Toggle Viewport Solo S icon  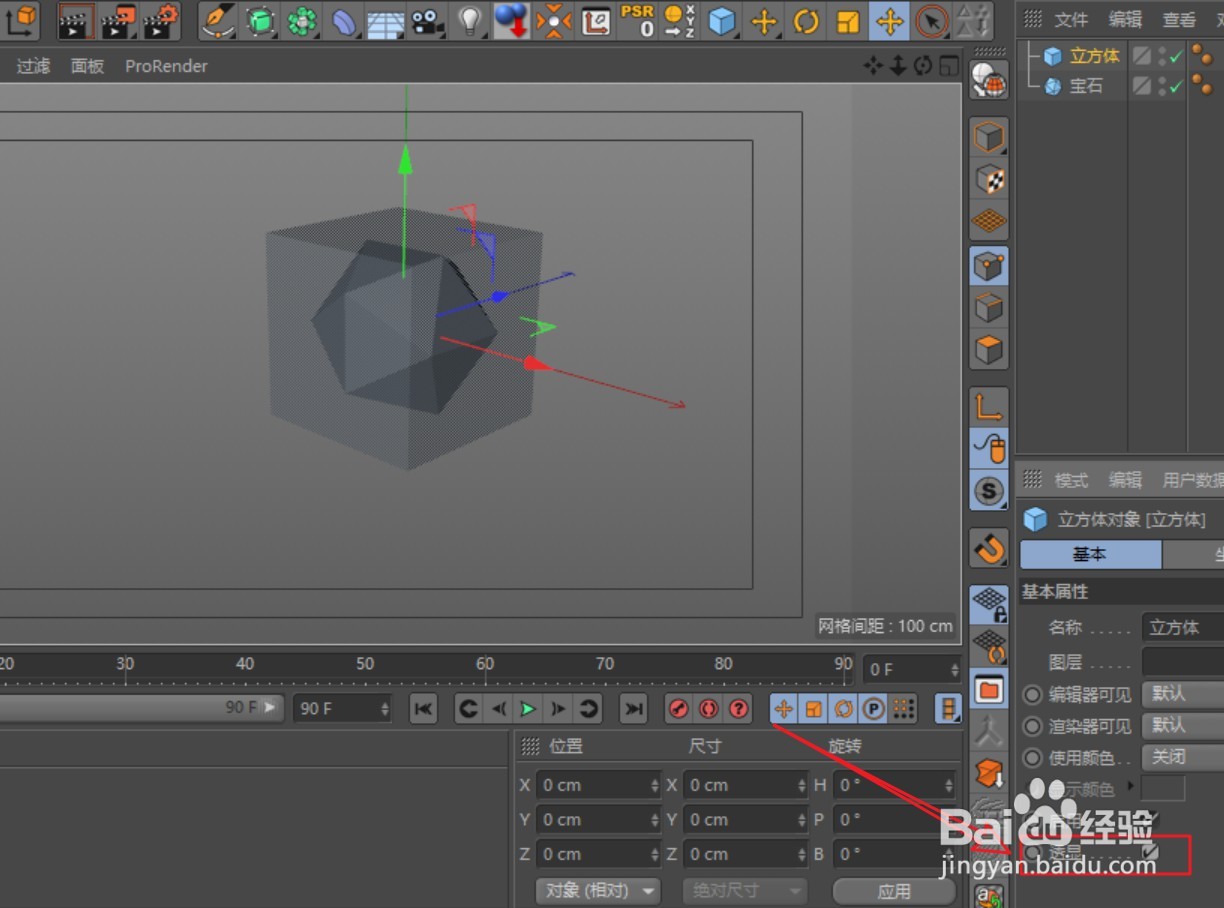coord(989,491)
